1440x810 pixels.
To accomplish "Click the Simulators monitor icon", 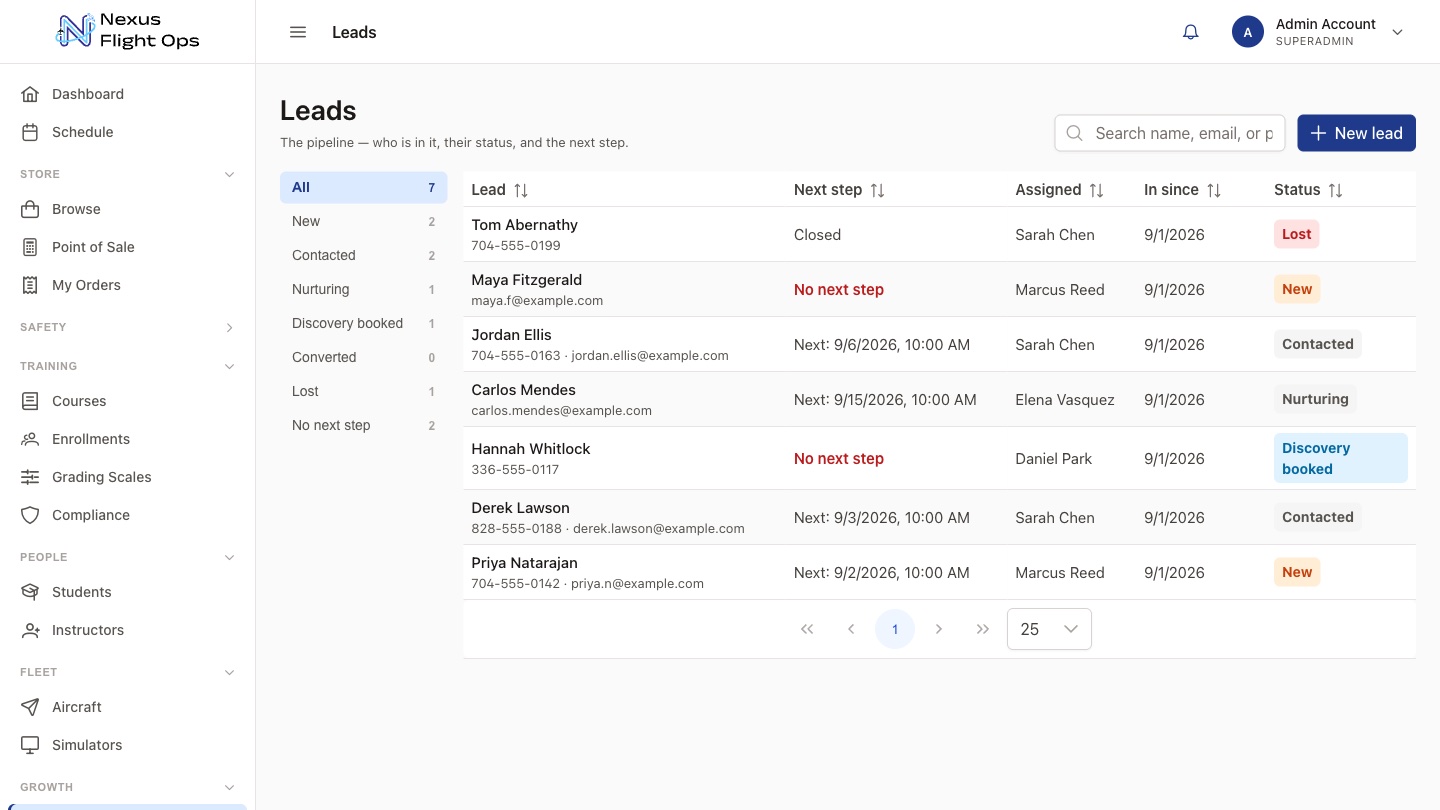I will (x=30, y=745).
